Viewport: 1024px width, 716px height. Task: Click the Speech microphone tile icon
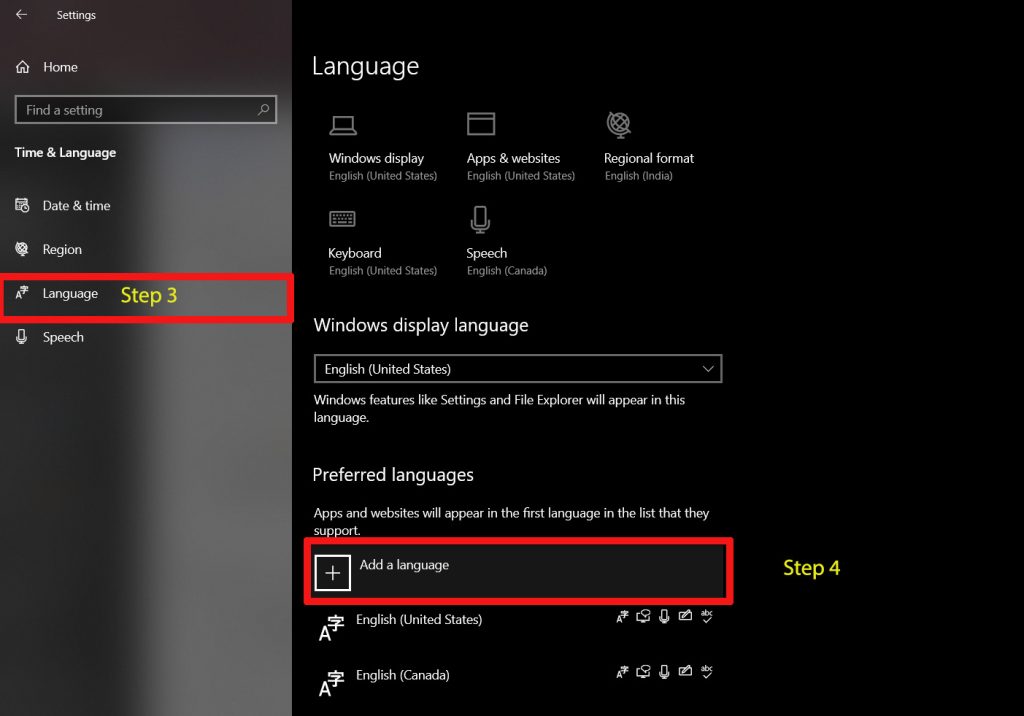point(480,220)
